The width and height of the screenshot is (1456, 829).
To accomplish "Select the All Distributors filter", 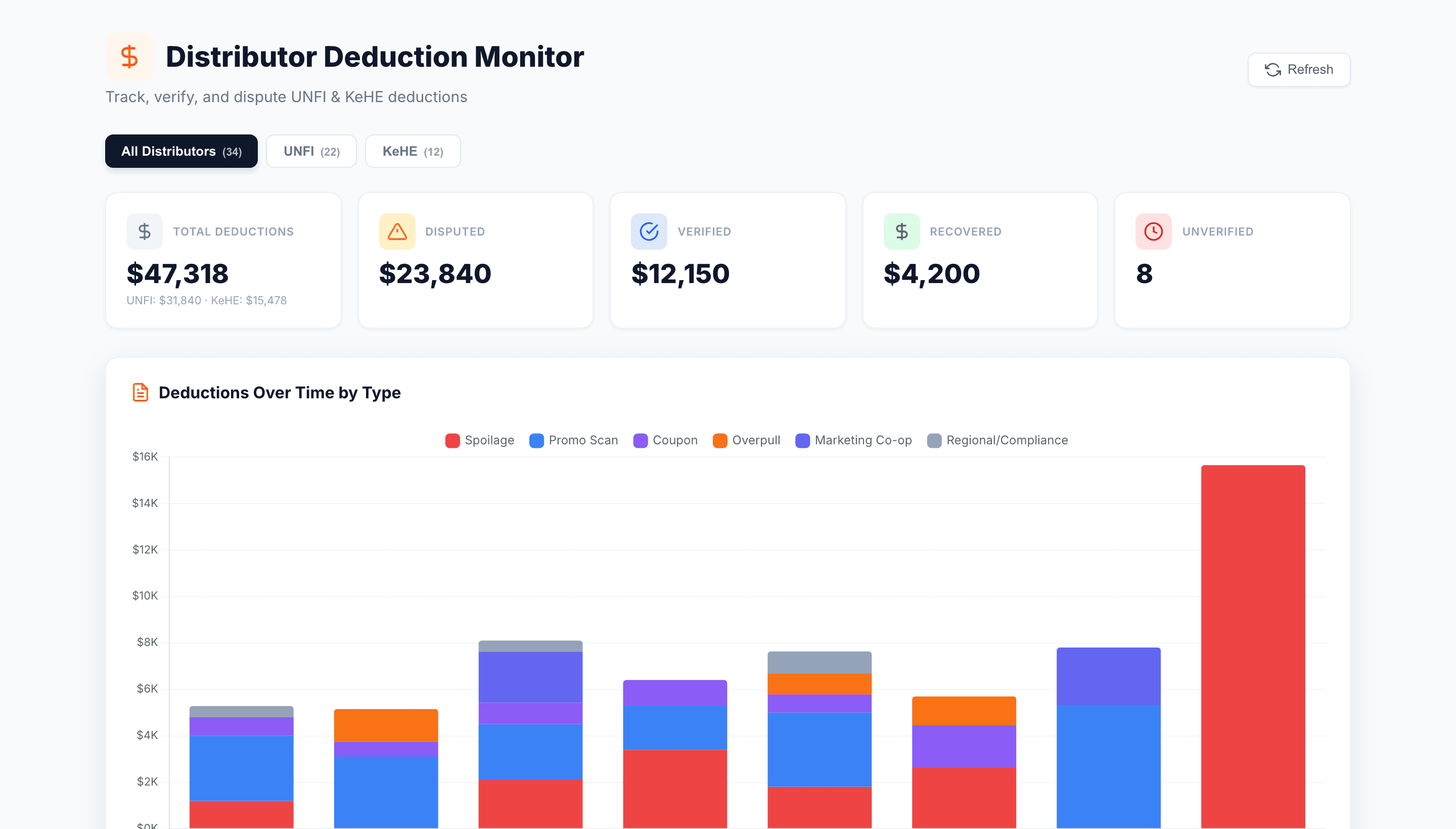I will click(x=181, y=151).
